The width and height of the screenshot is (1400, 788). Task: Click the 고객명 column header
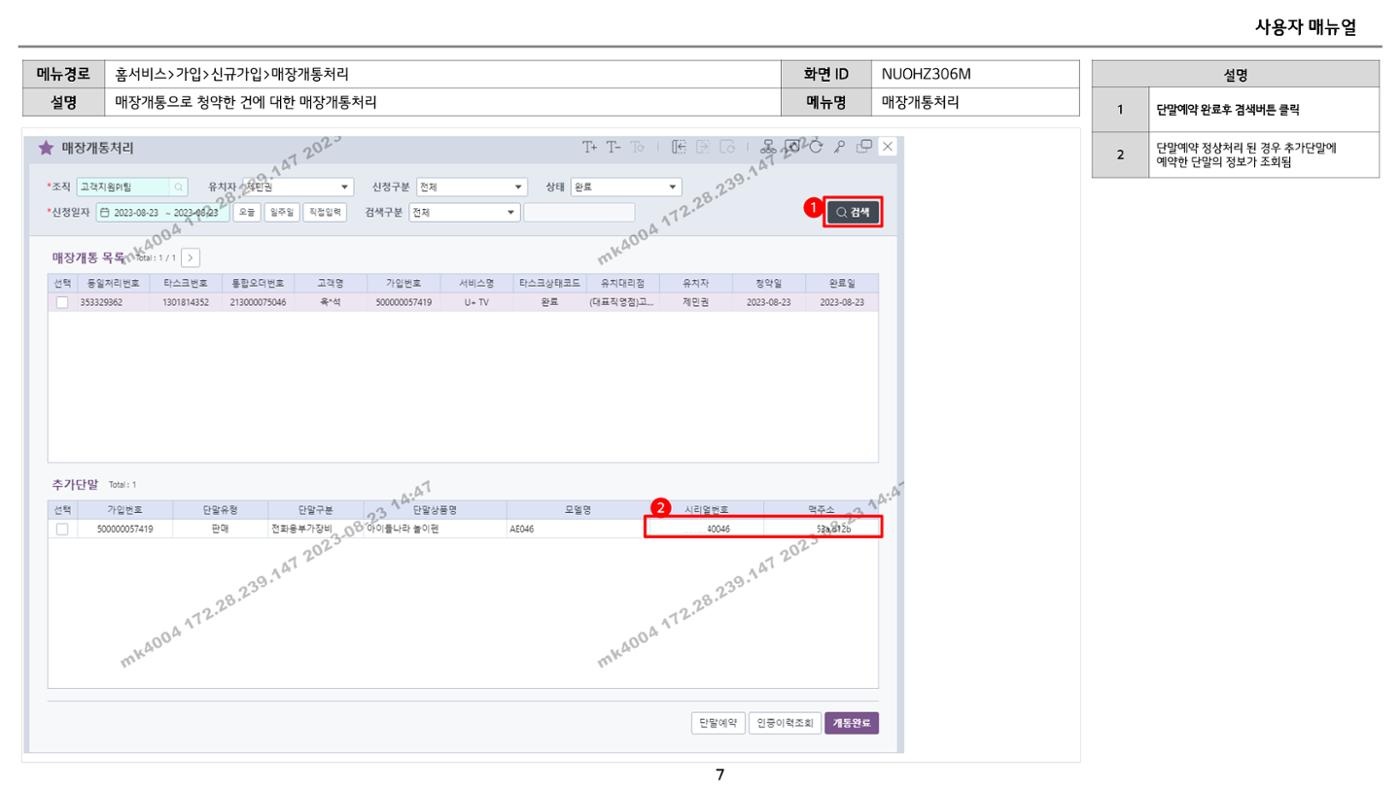point(330,283)
